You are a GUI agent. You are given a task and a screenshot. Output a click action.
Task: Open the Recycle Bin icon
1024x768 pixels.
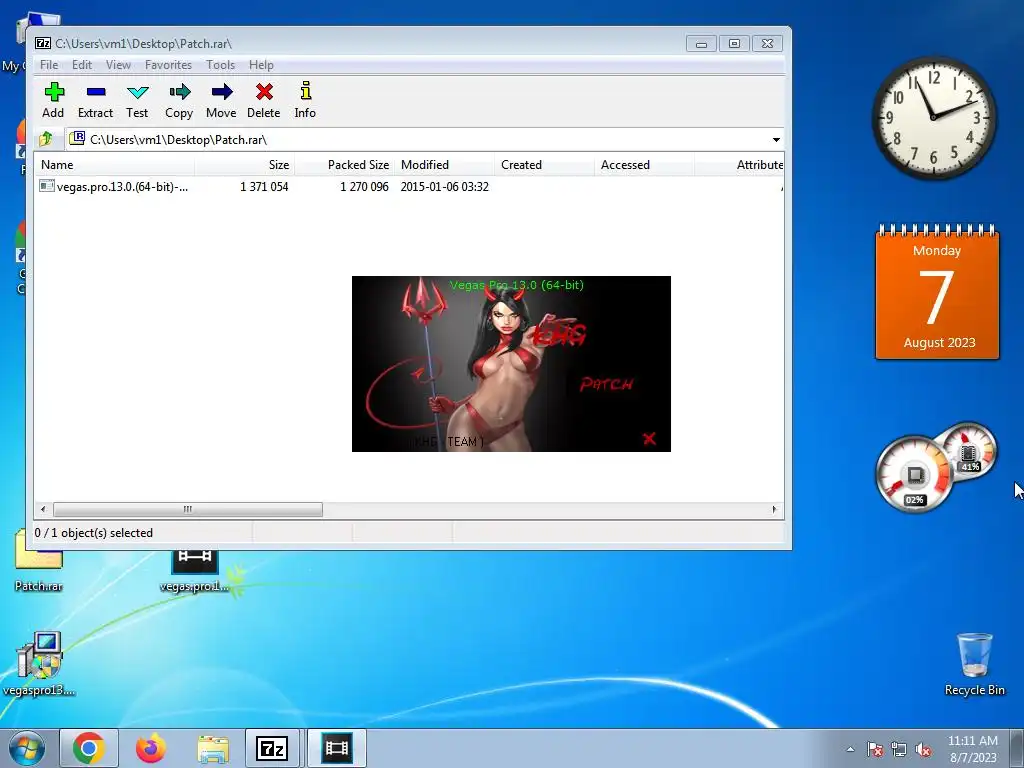(x=974, y=664)
